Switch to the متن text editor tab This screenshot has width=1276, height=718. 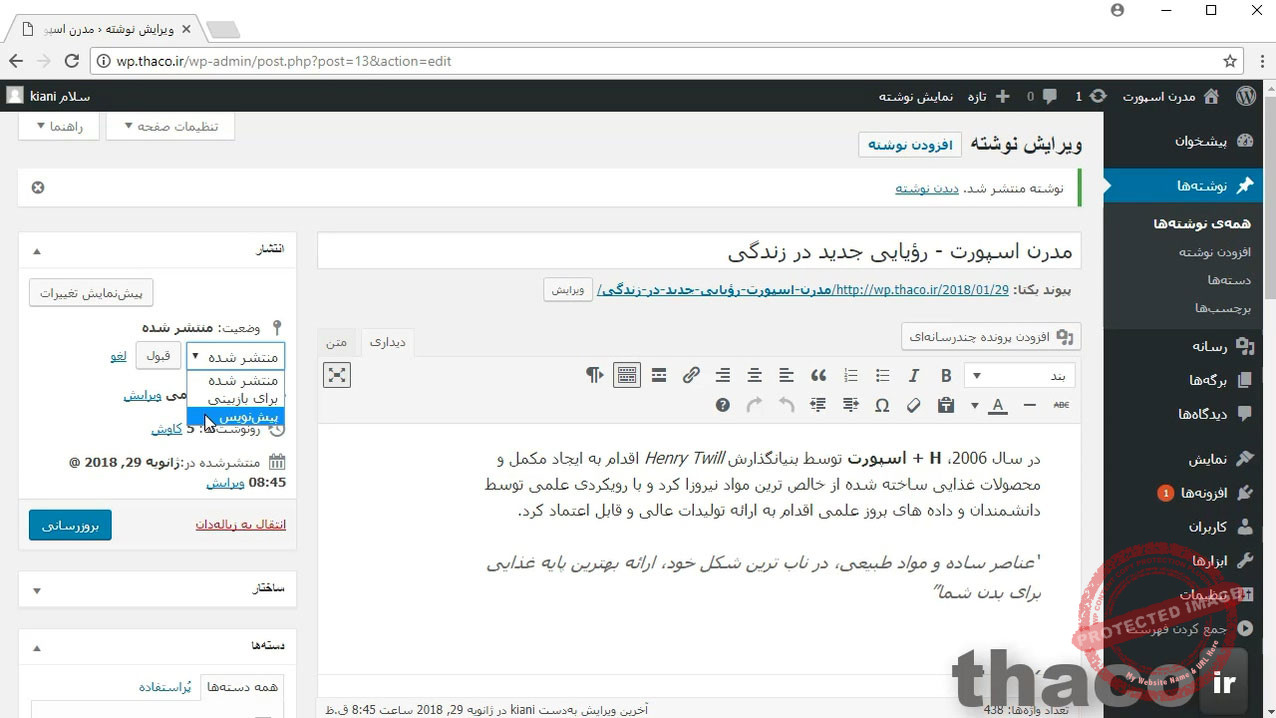(x=338, y=342)
